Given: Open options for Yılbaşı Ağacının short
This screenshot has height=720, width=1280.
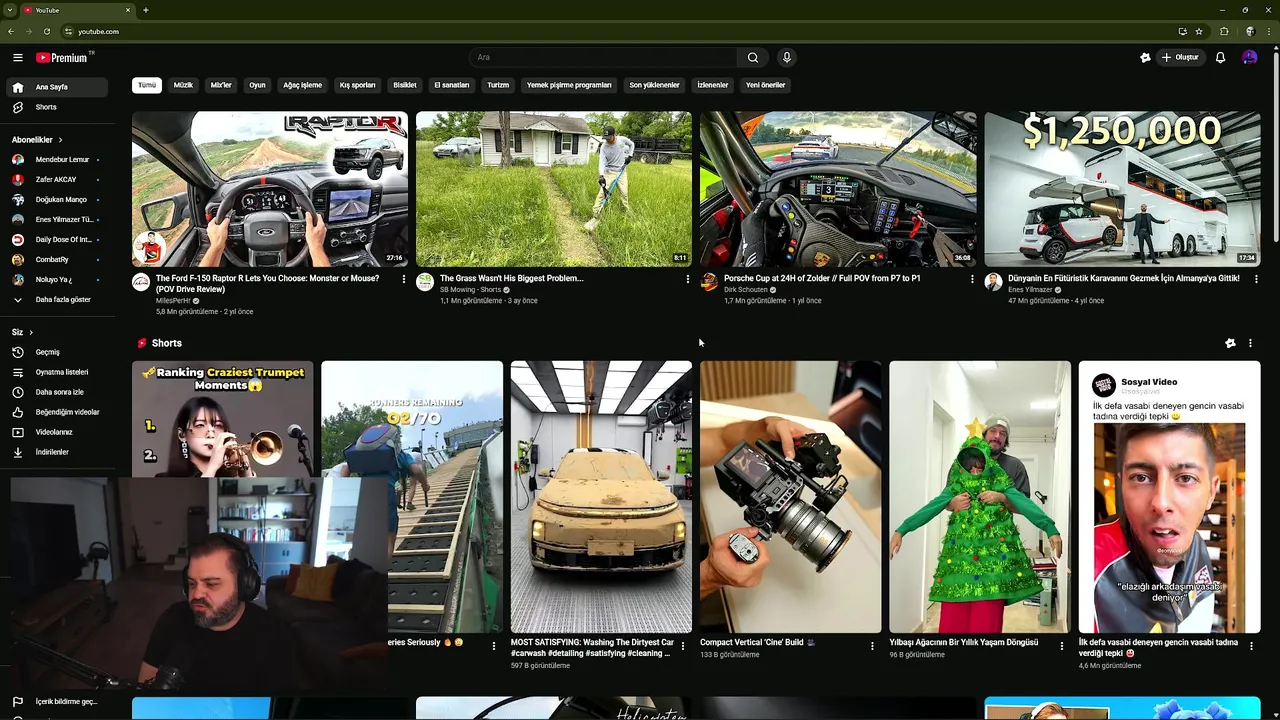Looking at the screenshot, I should coord(1062,646).
